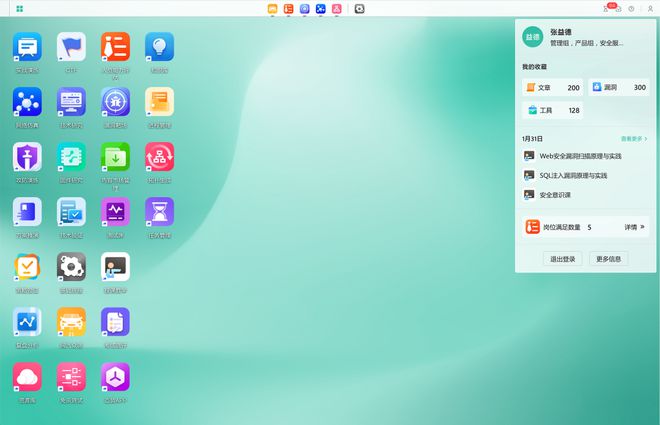Image resolution: width=660 pixels, height=425 pixels.
Task: Click the 益德 round avatar
Action: 532,37
